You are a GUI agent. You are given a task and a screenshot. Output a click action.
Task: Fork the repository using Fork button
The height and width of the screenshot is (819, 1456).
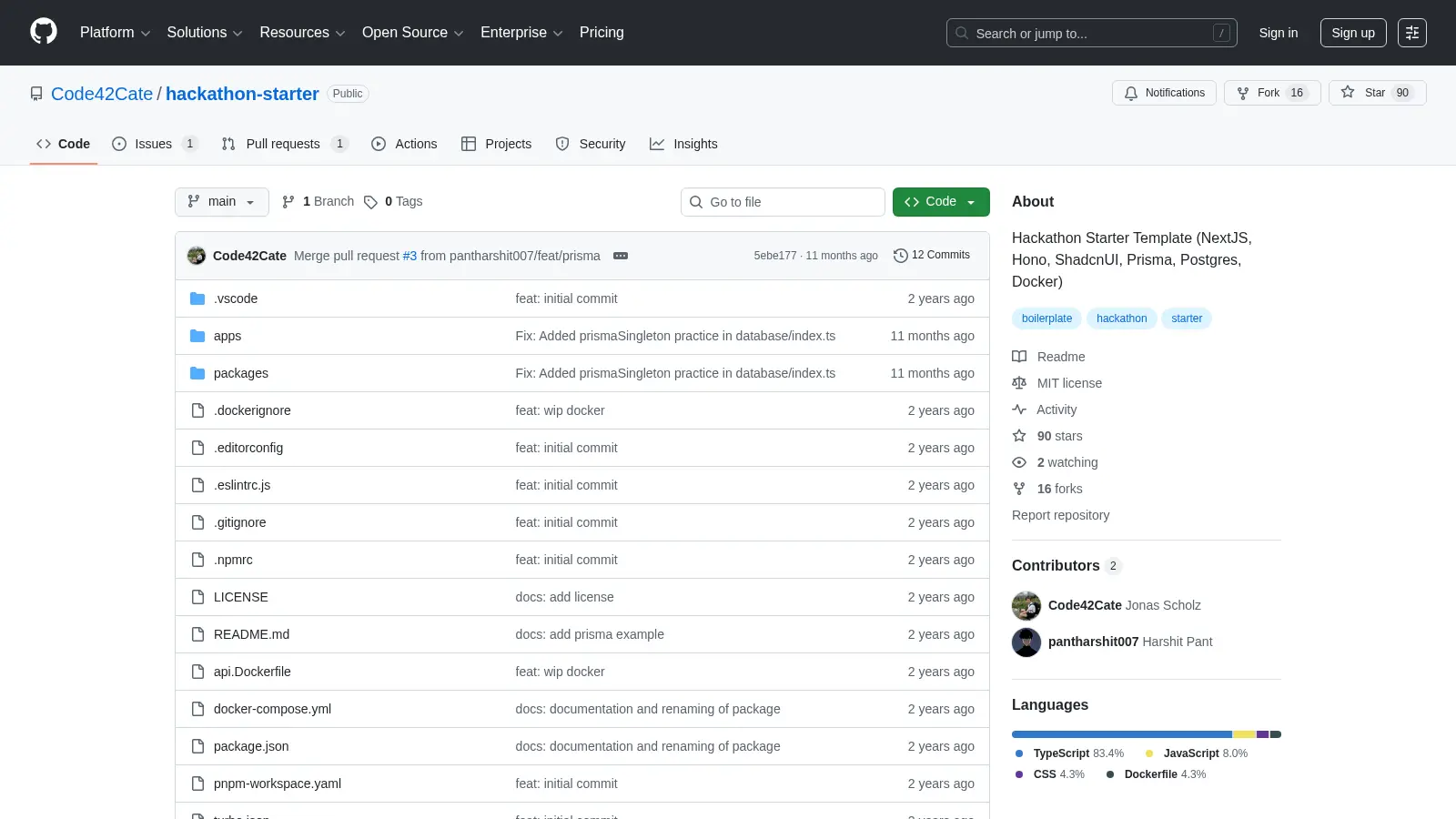pyautogui.click(x=1272, y=93)
